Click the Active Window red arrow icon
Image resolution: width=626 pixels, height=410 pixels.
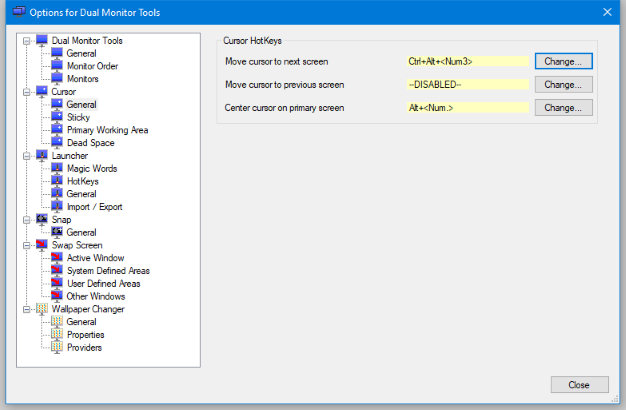click(x=57, y=257)
